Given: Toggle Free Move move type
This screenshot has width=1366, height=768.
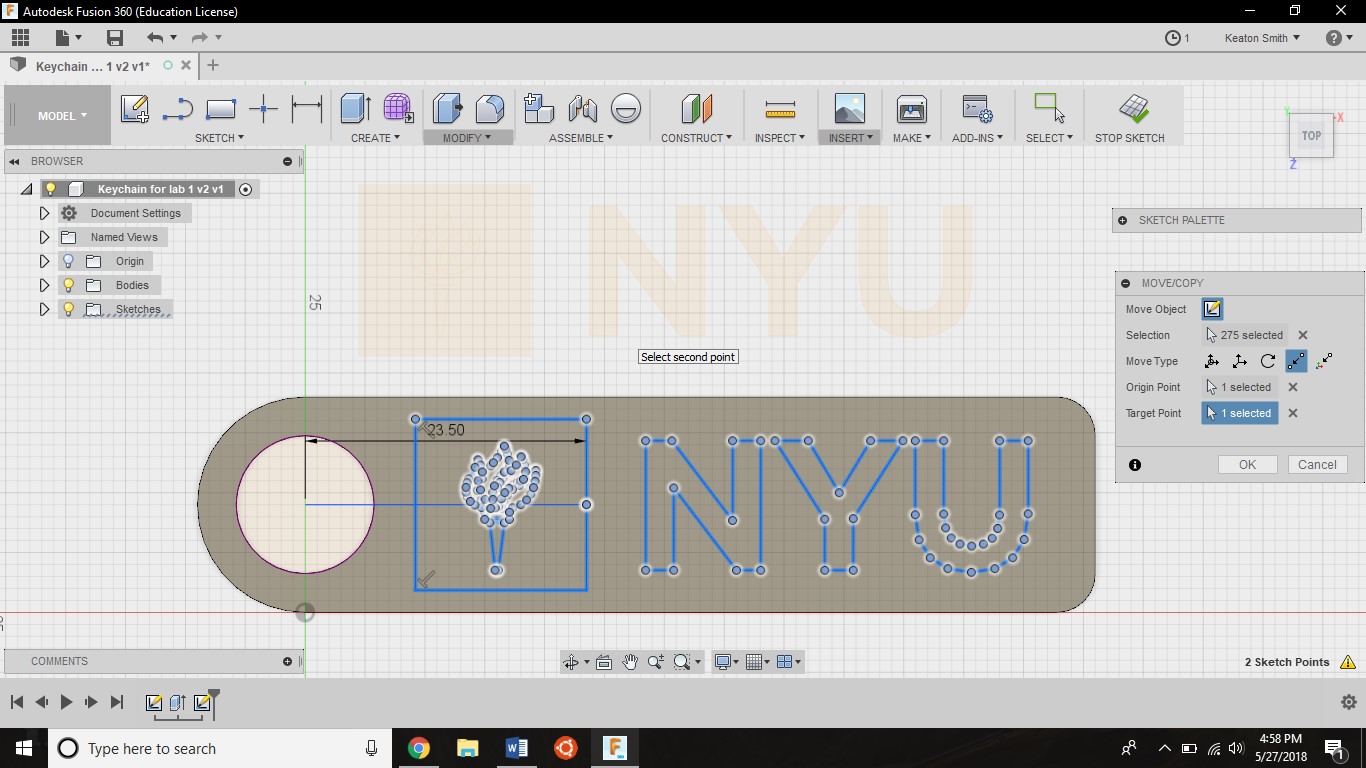Looking at the screenshot, I should click(x=1212, y=361).
